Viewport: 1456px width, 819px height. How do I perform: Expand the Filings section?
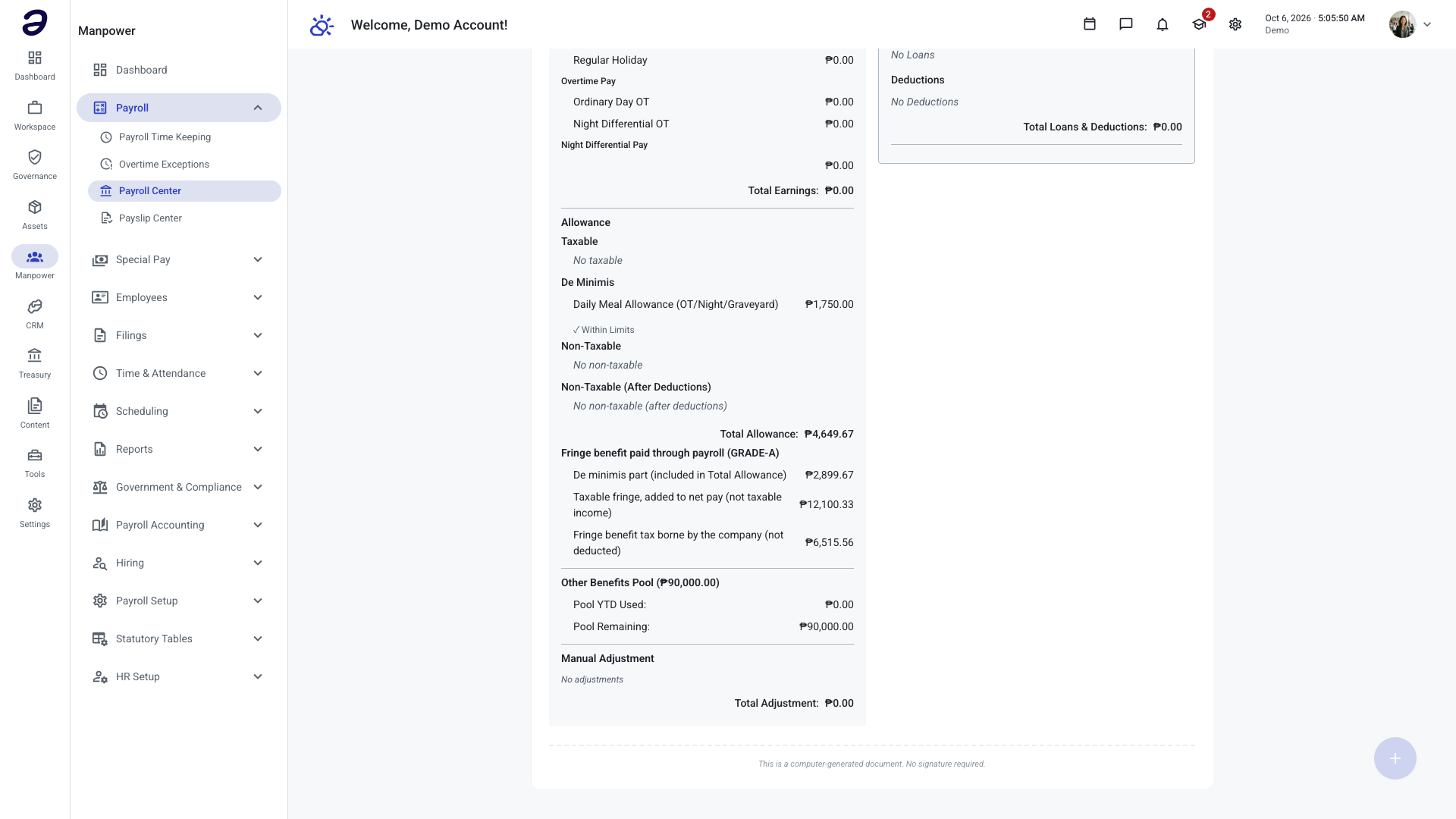tap(179, 335)
